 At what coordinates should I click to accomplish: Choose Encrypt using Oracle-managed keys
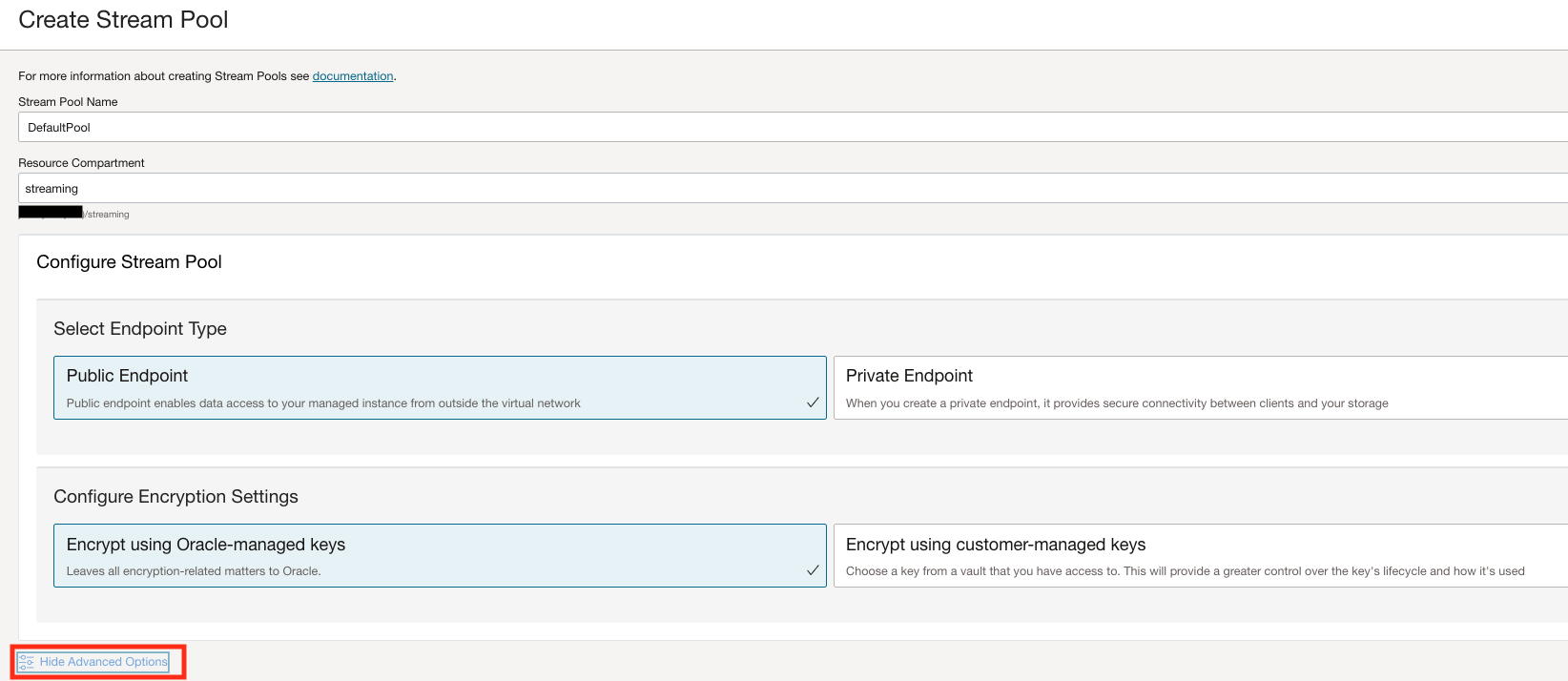click(x=439, y=555)
